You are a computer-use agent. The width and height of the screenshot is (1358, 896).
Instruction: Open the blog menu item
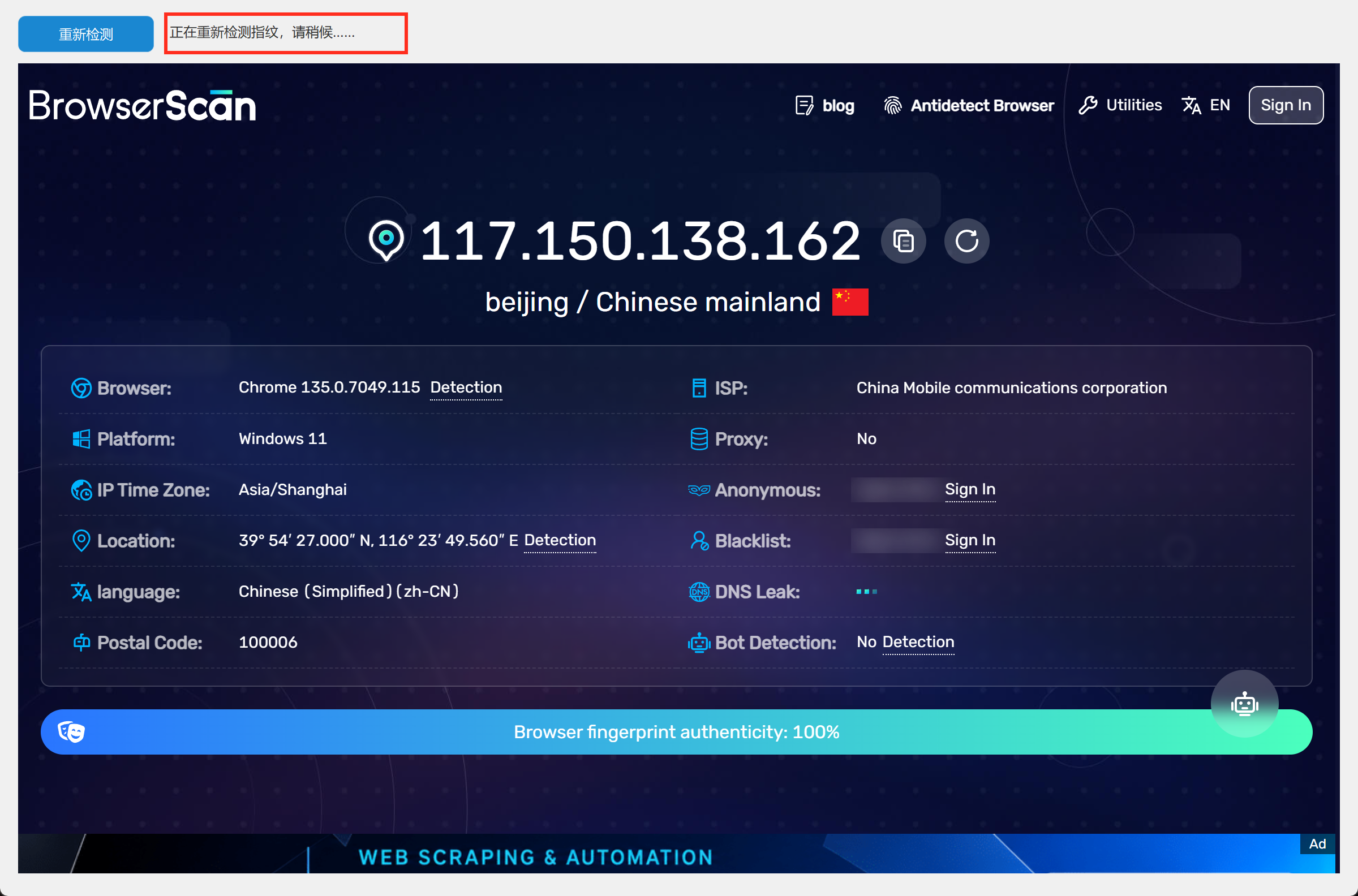click(x=825, y=106)
